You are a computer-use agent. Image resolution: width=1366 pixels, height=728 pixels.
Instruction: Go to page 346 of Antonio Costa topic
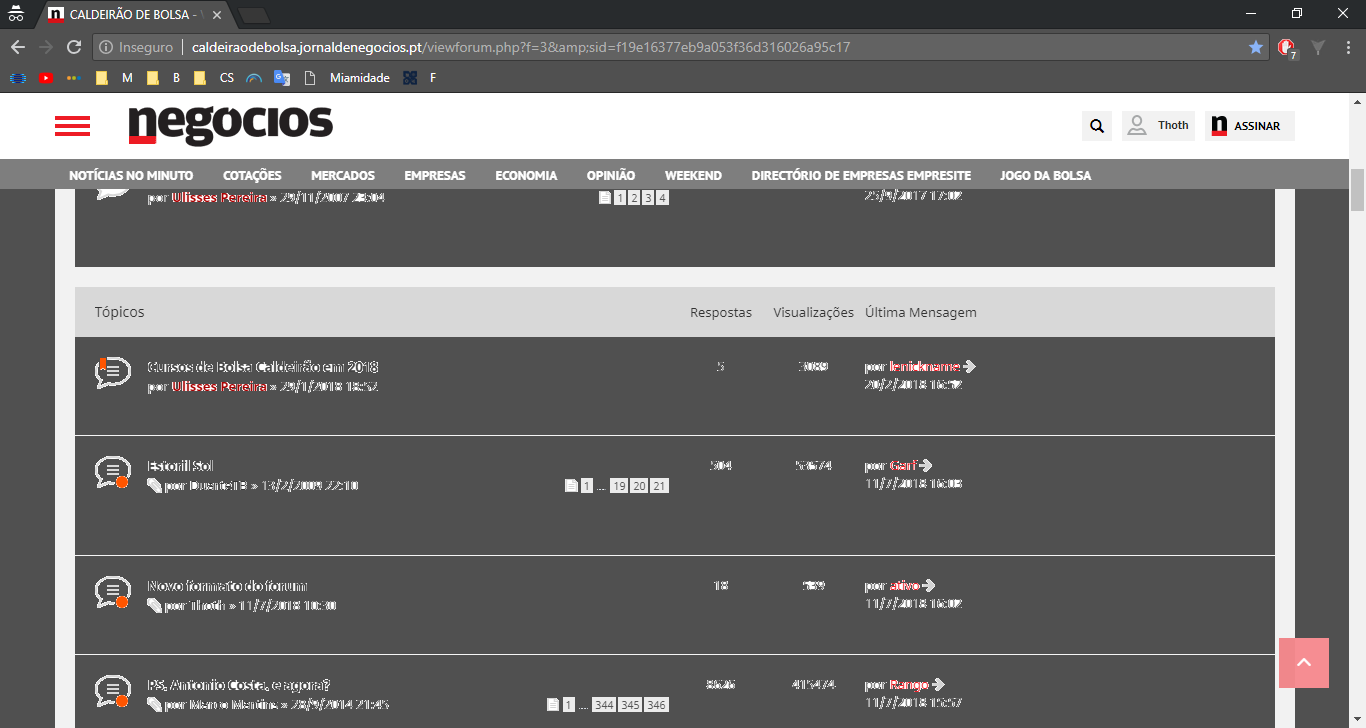click(656, 705)
